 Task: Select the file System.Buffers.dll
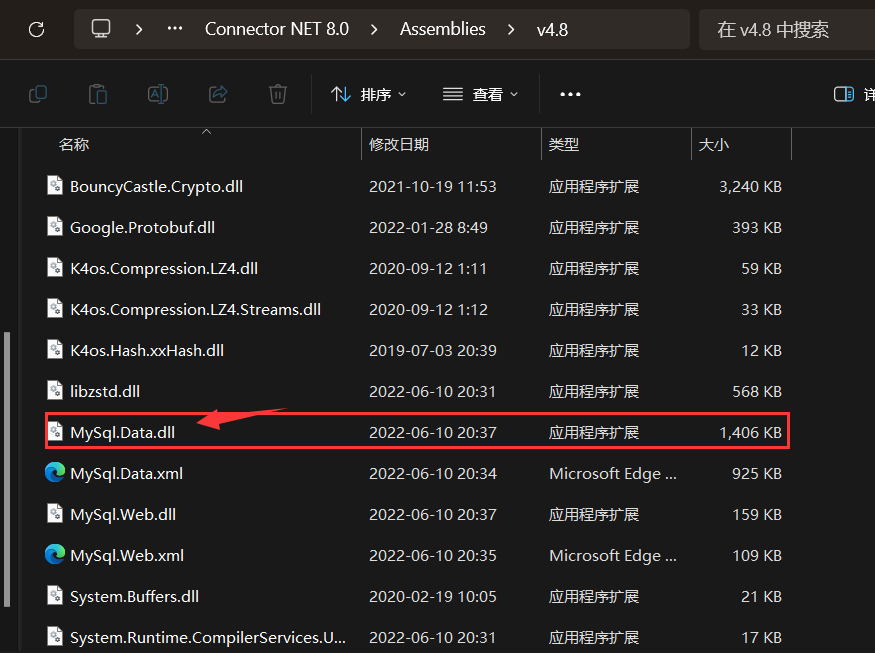(x=134, y=597)
